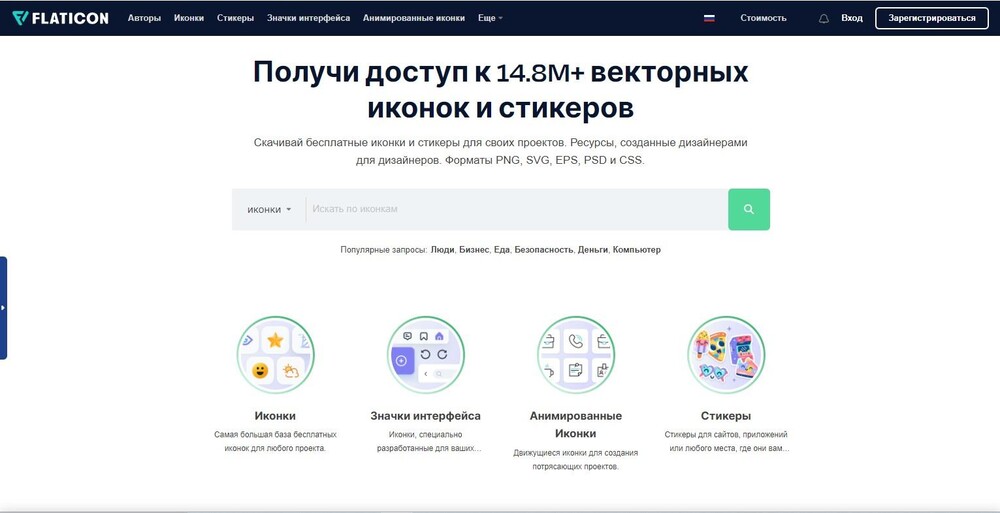Viewport: 1000px width, 513px height.
Task: Click the Flaticon logo
Action: coord(61,18)
